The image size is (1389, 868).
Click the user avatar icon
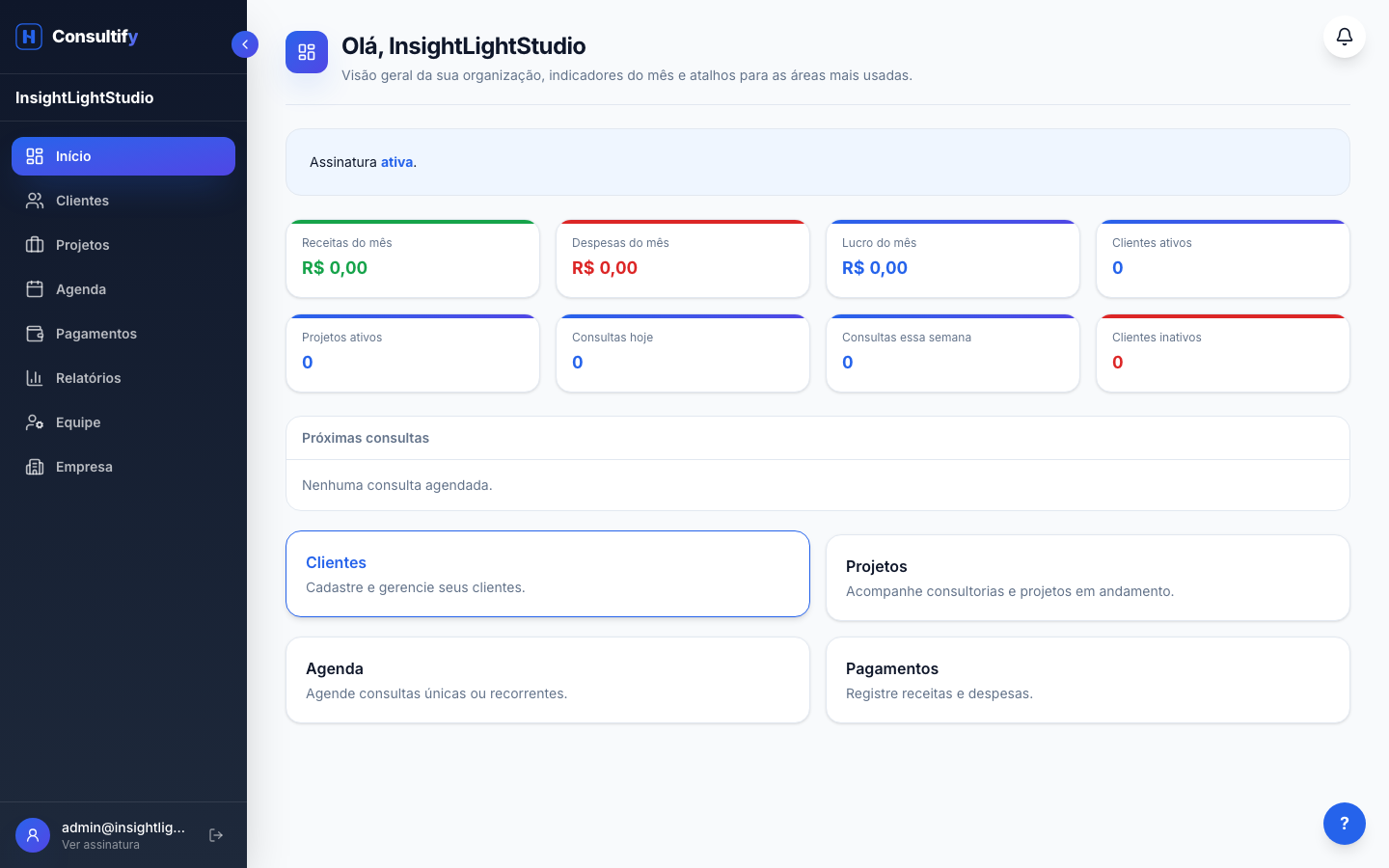(x=33, y=835)
